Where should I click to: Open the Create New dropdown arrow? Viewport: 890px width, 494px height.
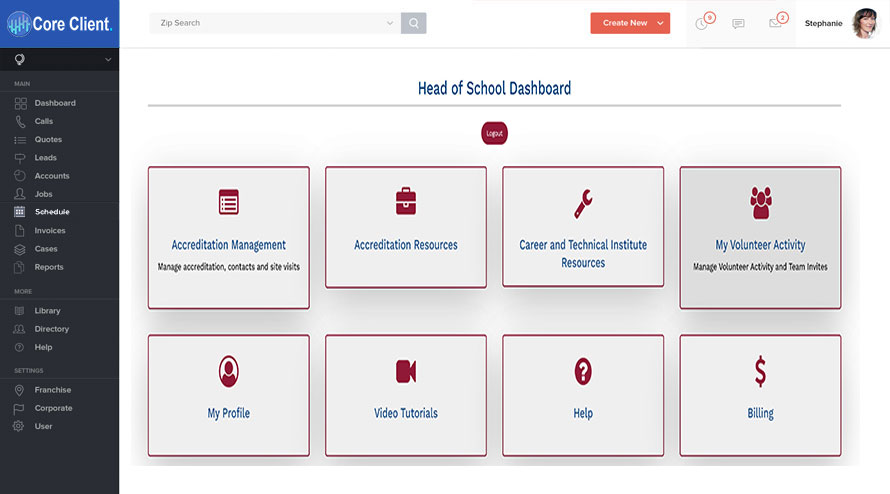pos(661,23)
